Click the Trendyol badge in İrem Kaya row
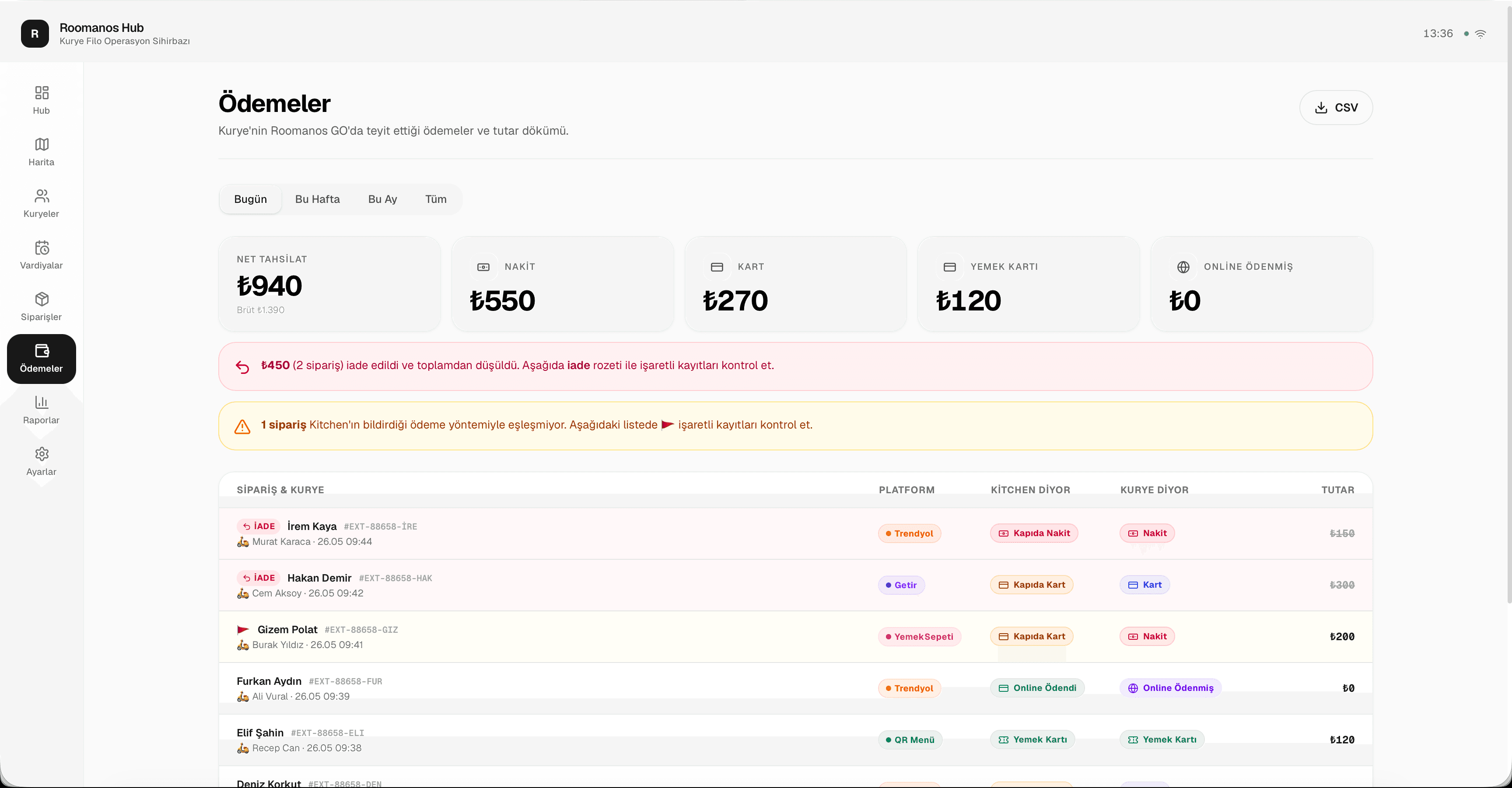Screen dimensions: 1512x788 909,533
